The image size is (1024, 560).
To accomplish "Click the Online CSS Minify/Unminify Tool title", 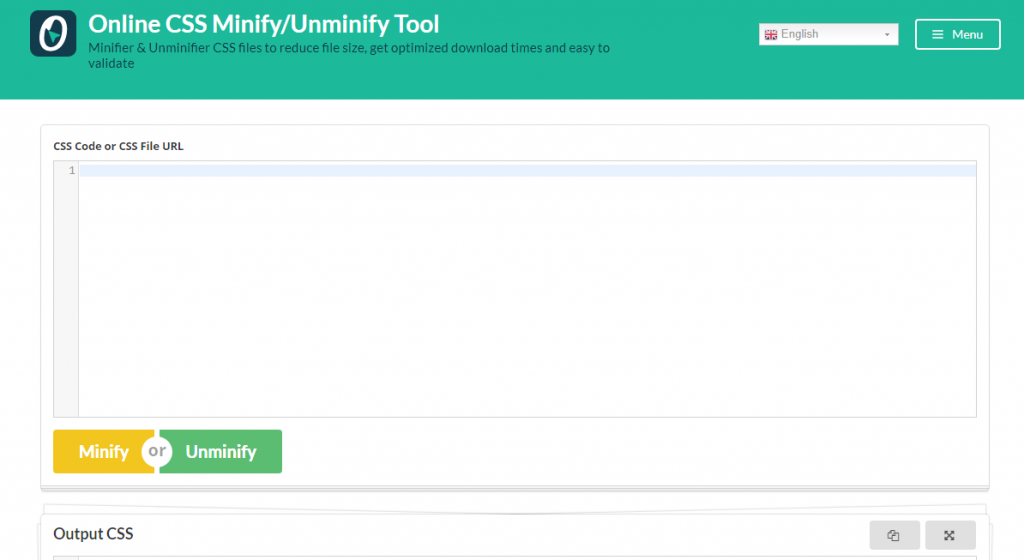I will click(x=264, y=24).
